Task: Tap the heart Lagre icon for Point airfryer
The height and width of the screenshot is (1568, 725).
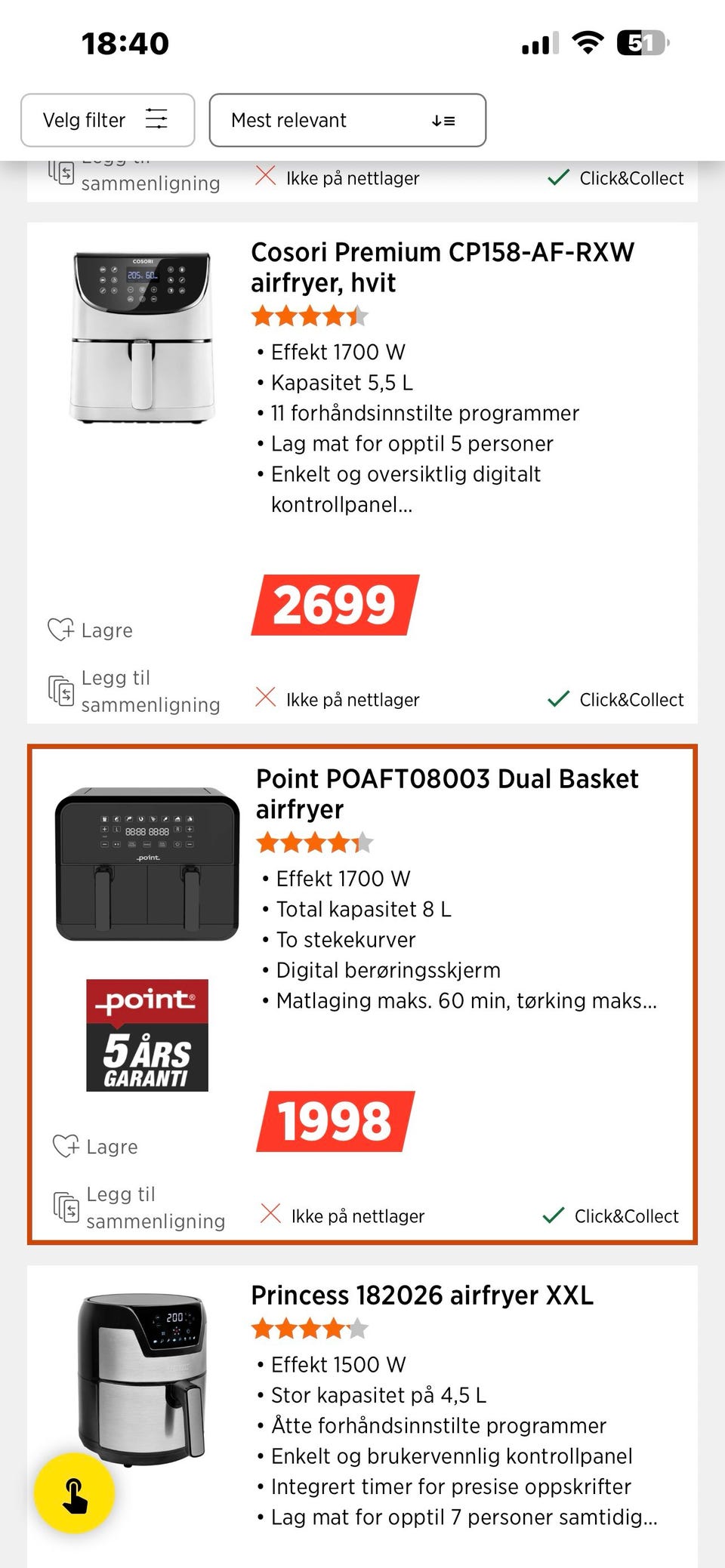Action: (x=66, y=1146)
